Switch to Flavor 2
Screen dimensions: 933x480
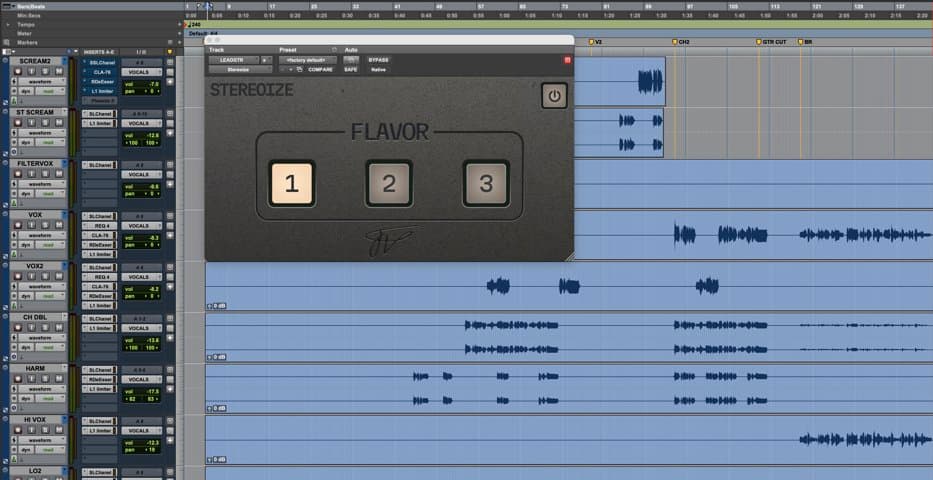coord(389,183)
